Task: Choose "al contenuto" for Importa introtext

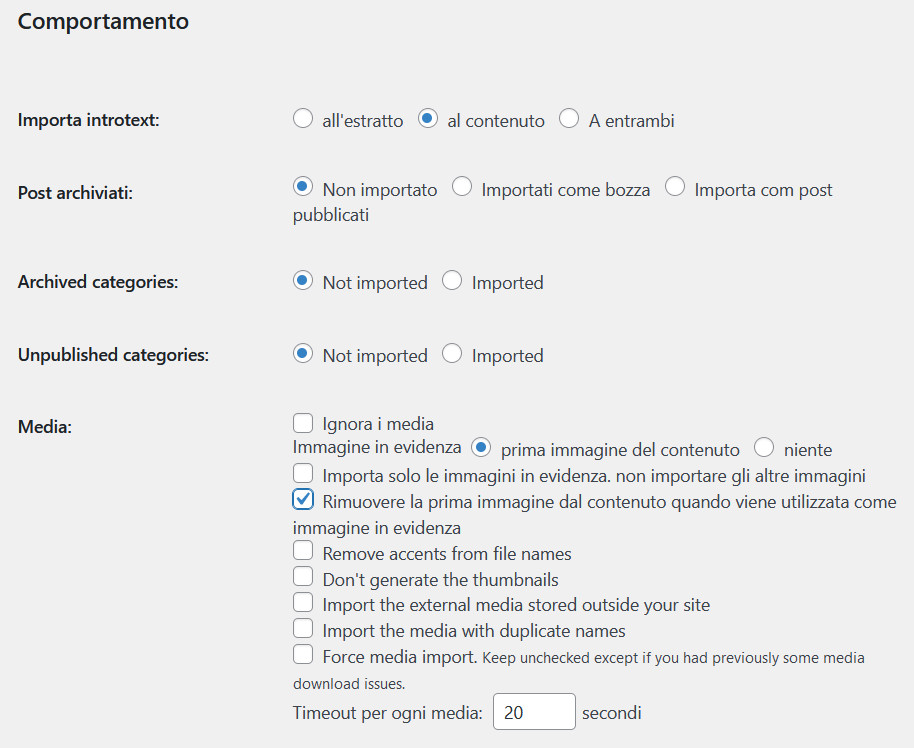Action: tap(428, 118)
